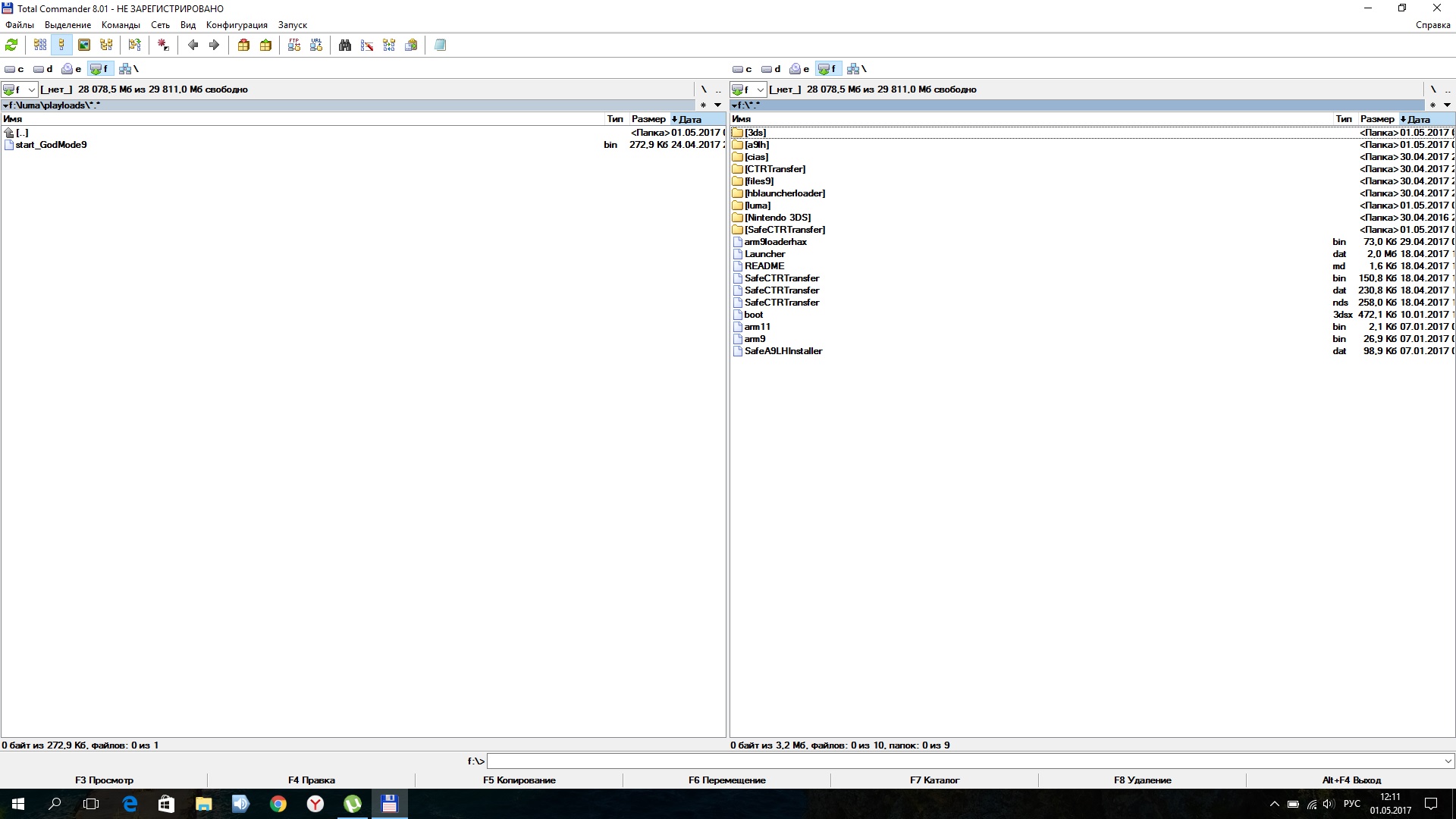The height and width of the screenshot is (819, 1456).
Task: Select the [luma] folder in right panel
Action: 1092,206
